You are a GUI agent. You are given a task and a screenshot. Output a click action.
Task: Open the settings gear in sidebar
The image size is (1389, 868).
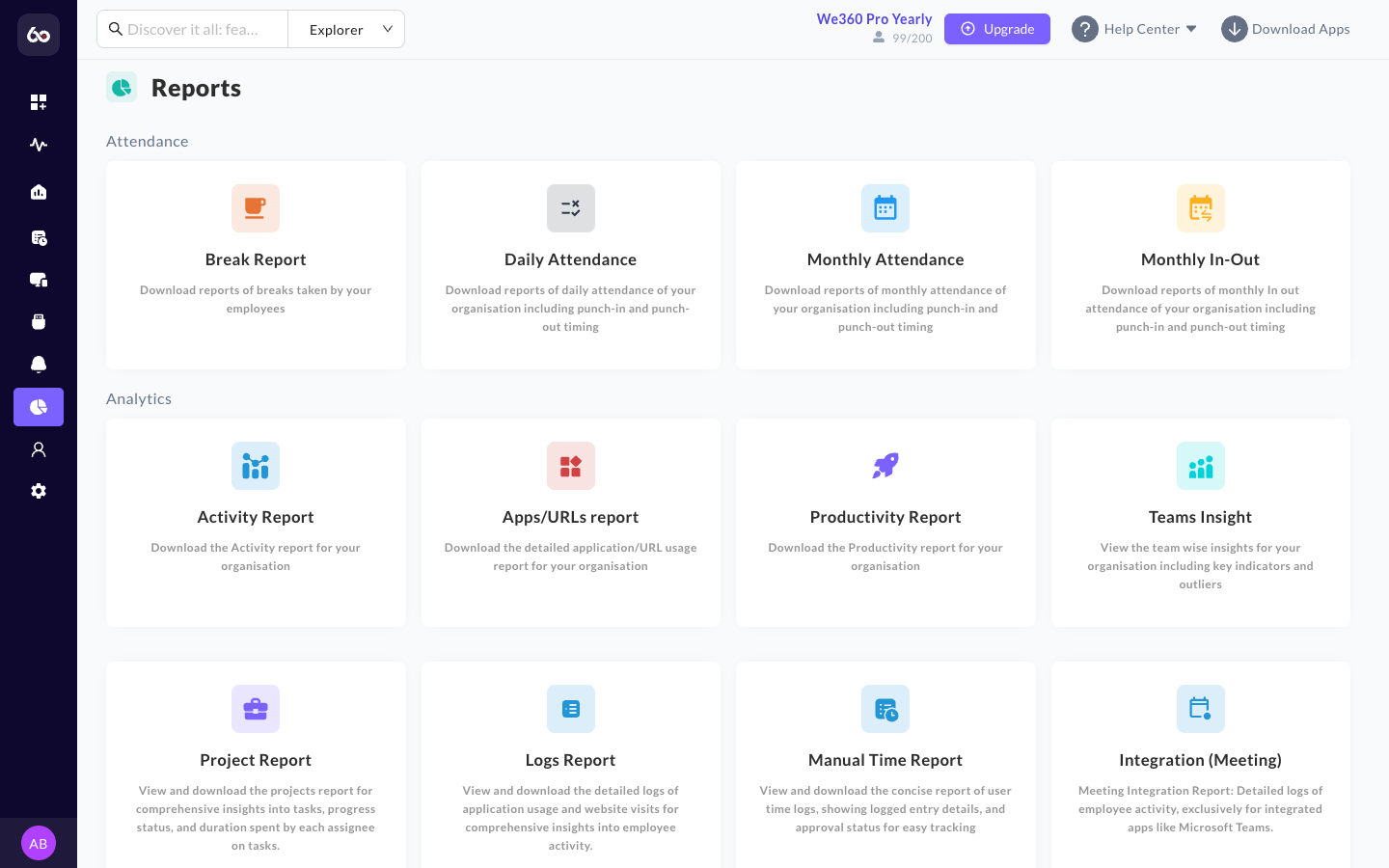pos(39,491)
